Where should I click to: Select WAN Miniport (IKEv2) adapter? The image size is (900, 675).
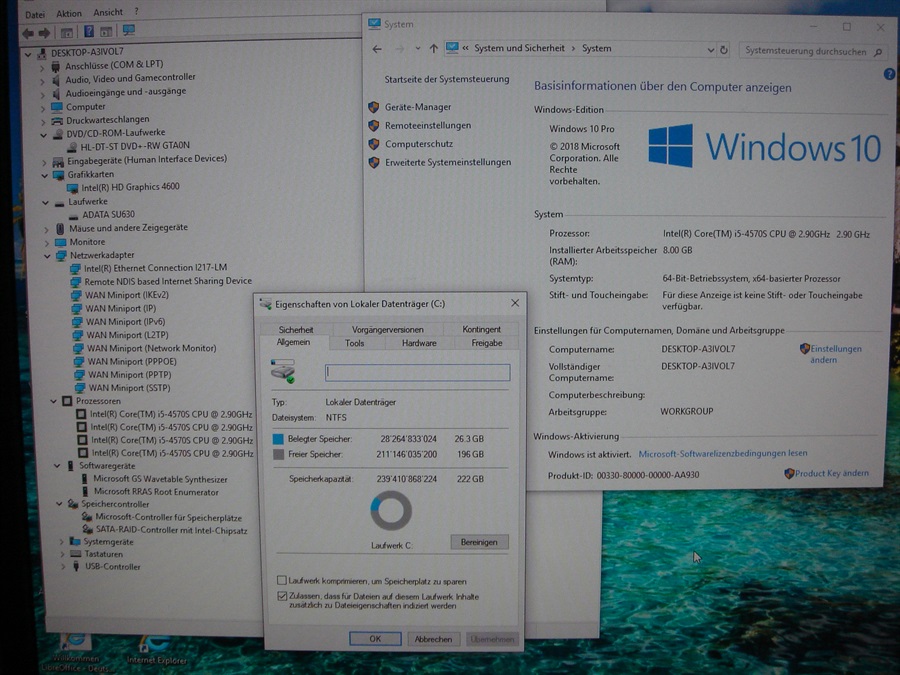[x=127, y=295]
